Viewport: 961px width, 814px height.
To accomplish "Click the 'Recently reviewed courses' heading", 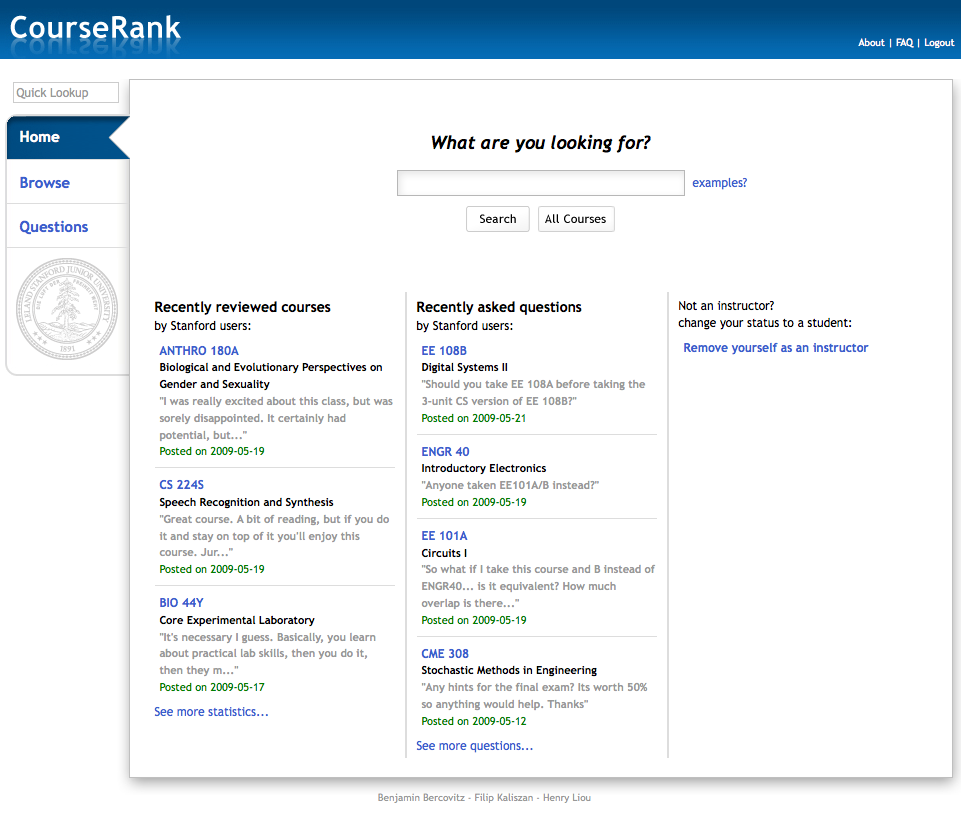I will pos(242,307).
